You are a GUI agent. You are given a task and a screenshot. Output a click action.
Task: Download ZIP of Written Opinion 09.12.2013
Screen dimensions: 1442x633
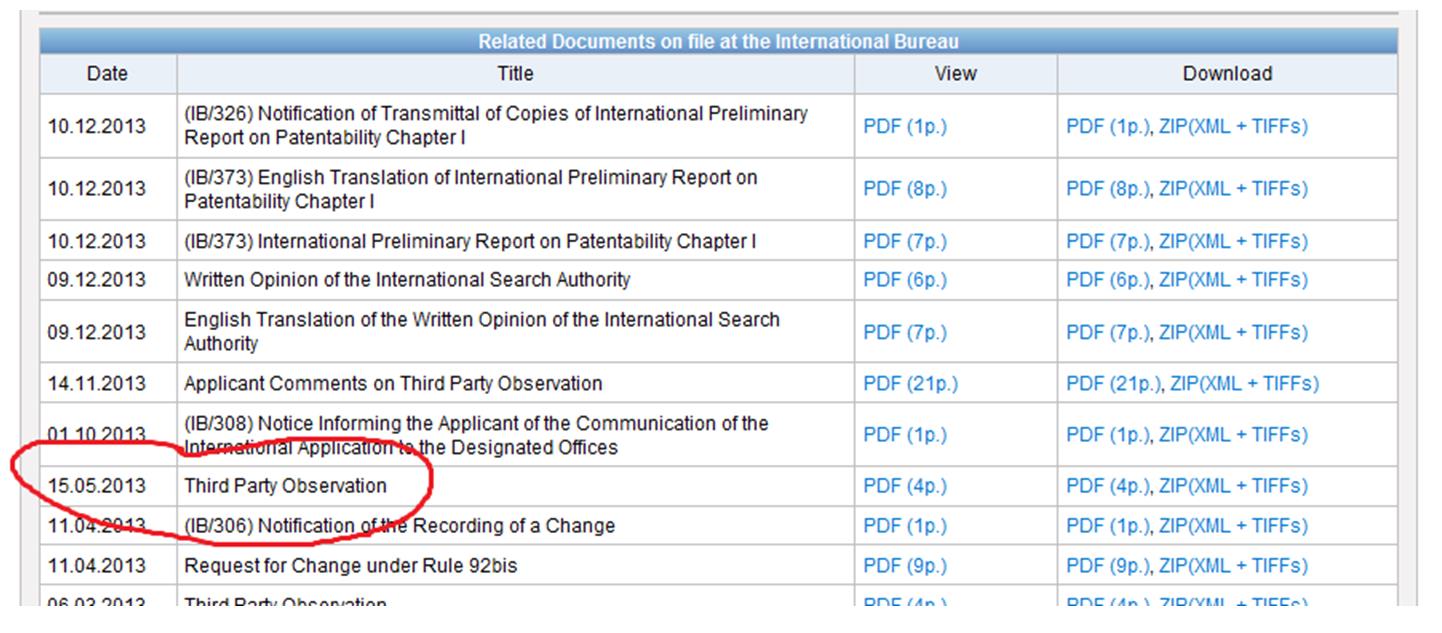[x=1232, y=281]
